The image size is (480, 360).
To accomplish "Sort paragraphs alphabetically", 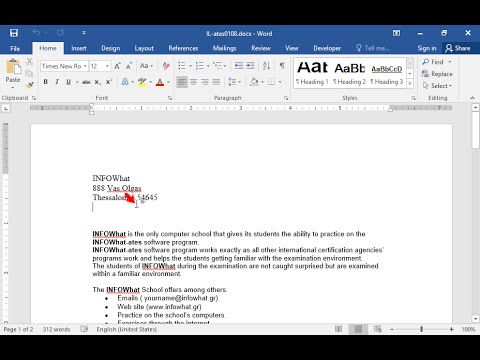I will 266,66.
